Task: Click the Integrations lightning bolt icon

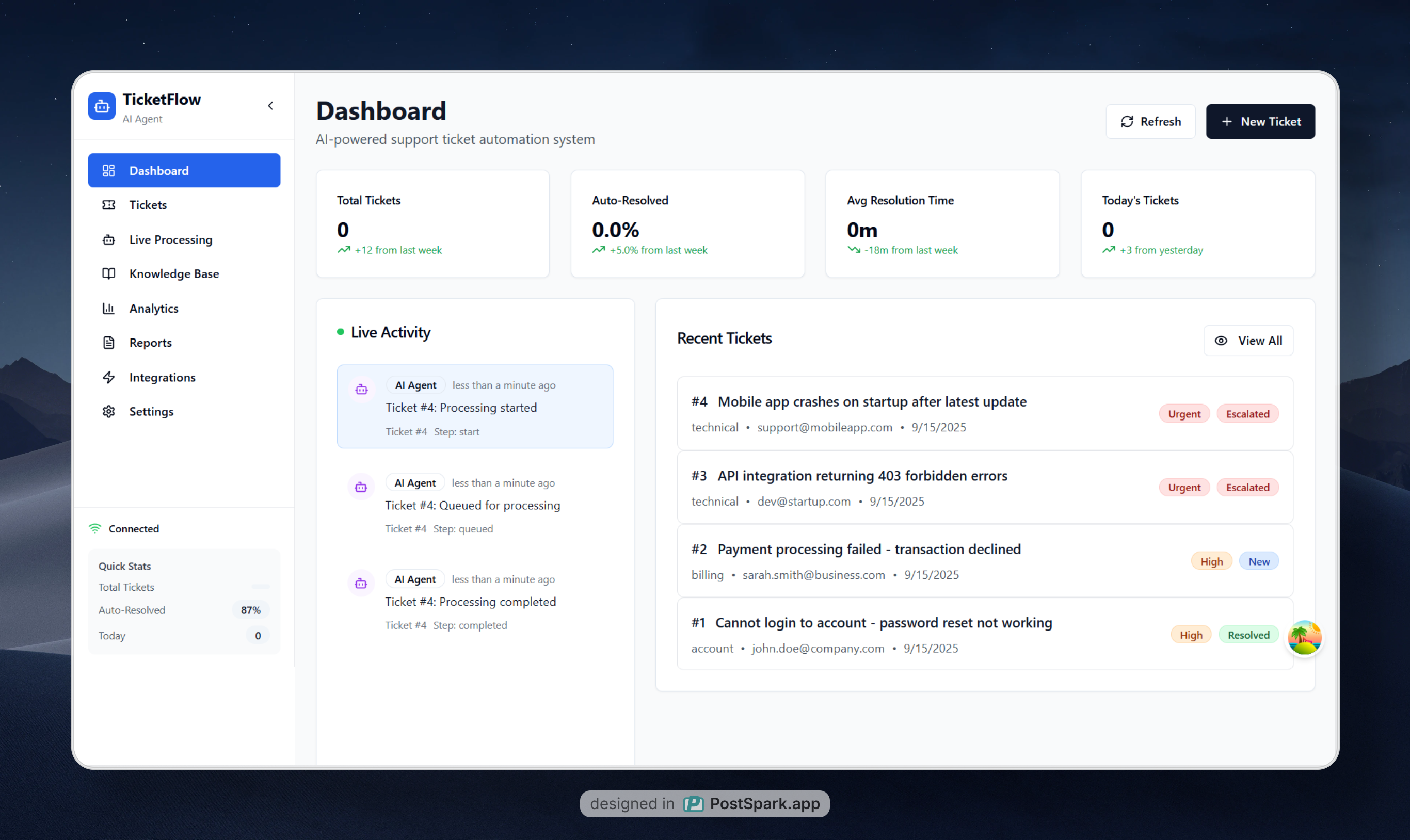Action: pos(109,378)
